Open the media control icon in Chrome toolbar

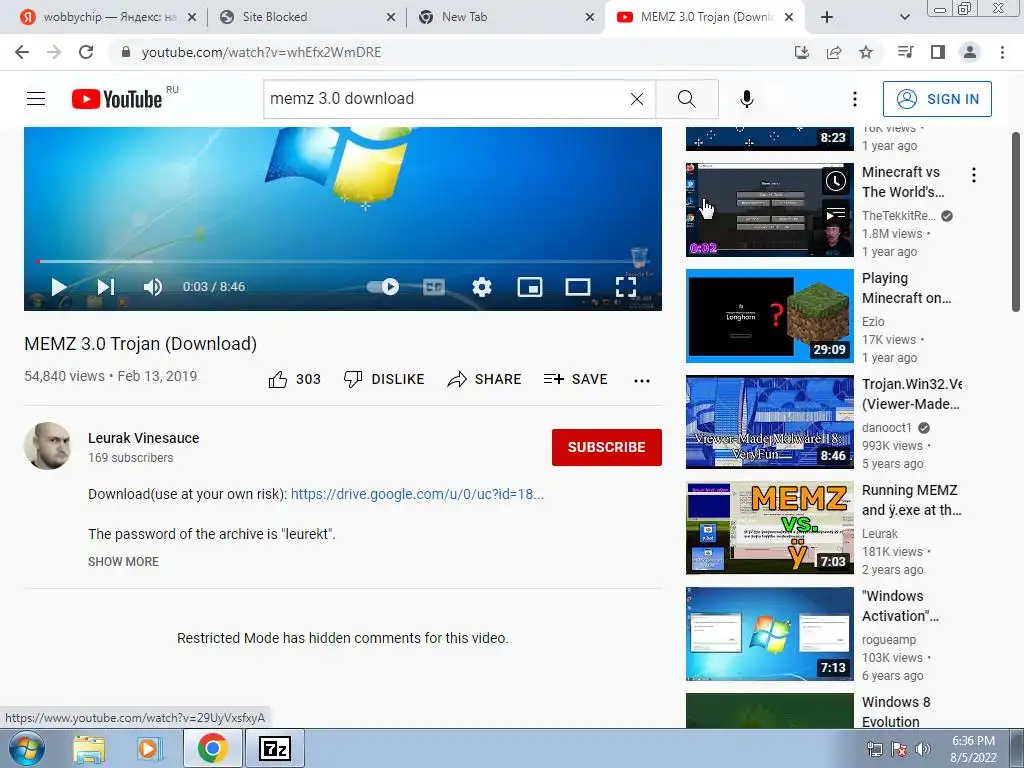pyautogui.click(x=906, y=52)
